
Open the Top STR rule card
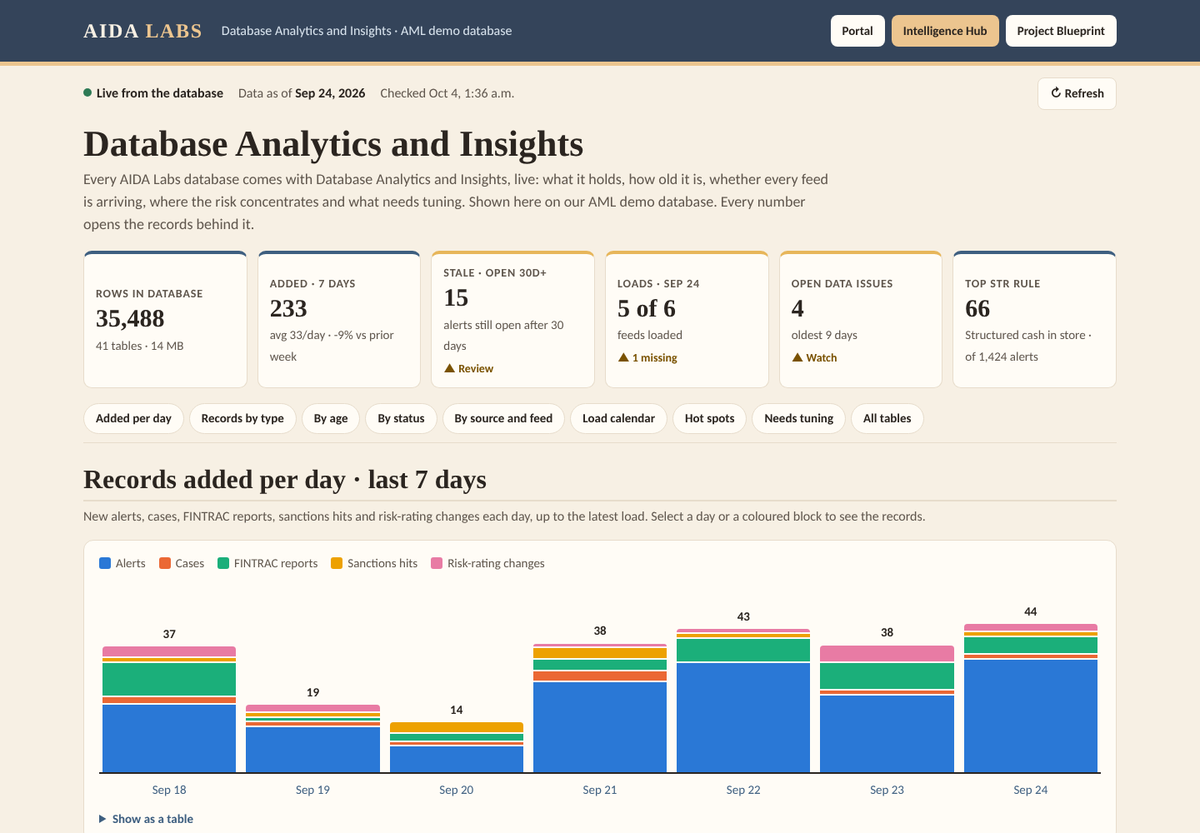click(1035, 319)
